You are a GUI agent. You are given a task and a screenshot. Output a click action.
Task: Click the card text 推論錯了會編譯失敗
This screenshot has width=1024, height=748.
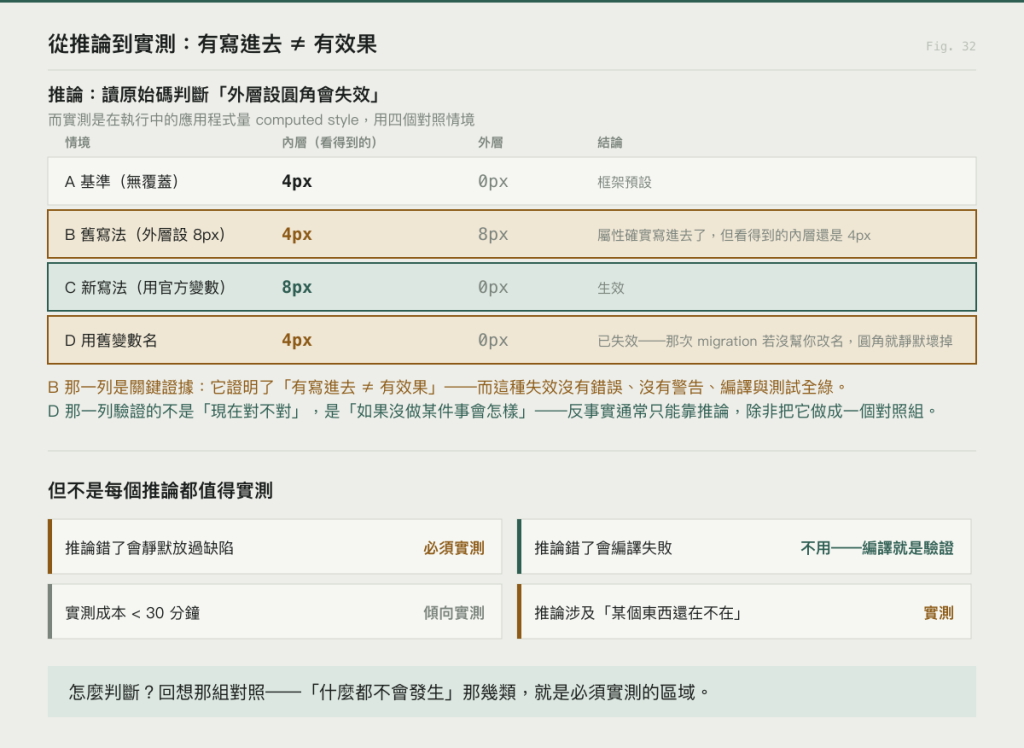click(603, 548)
